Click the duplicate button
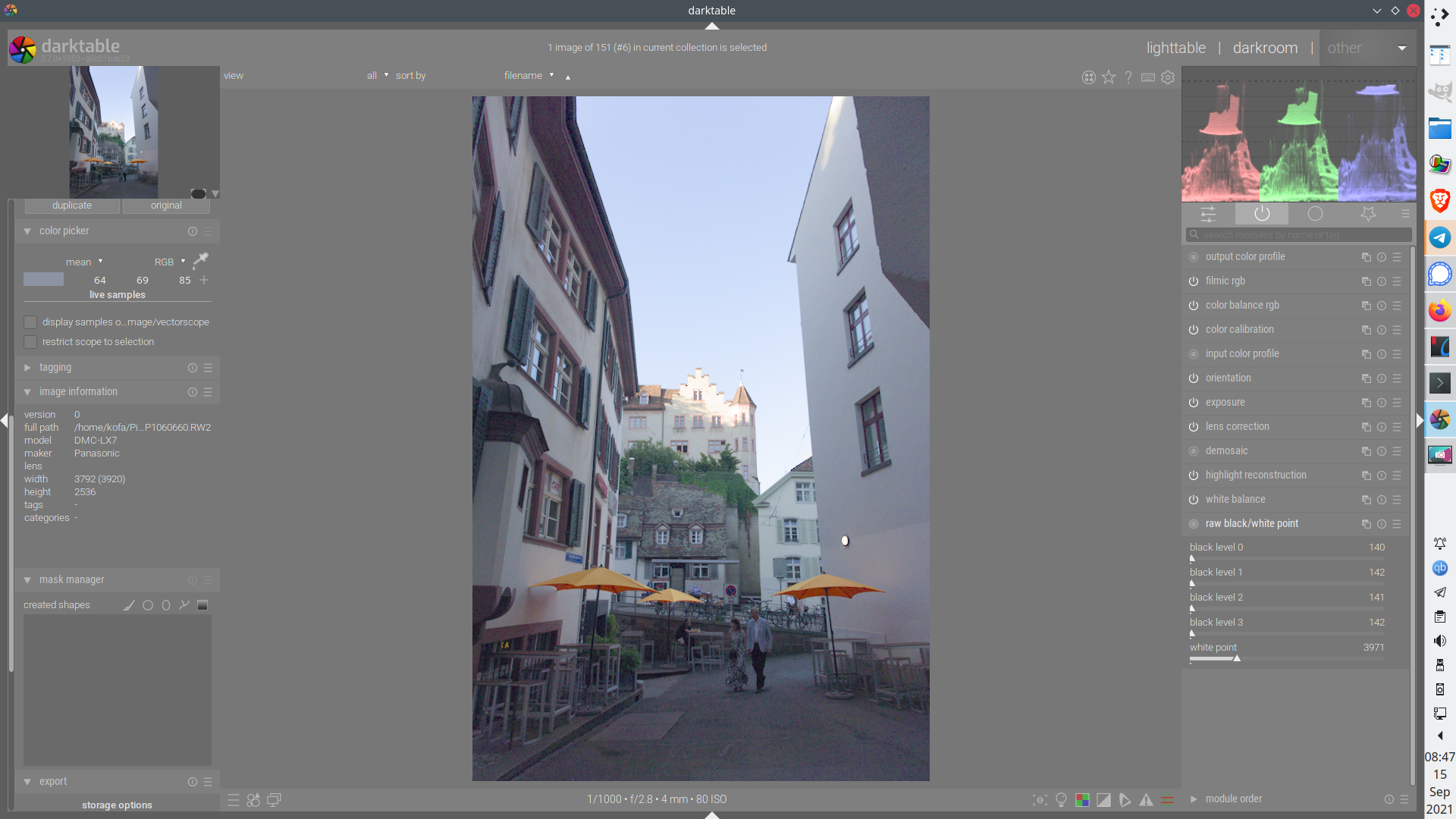 point(72,206)
